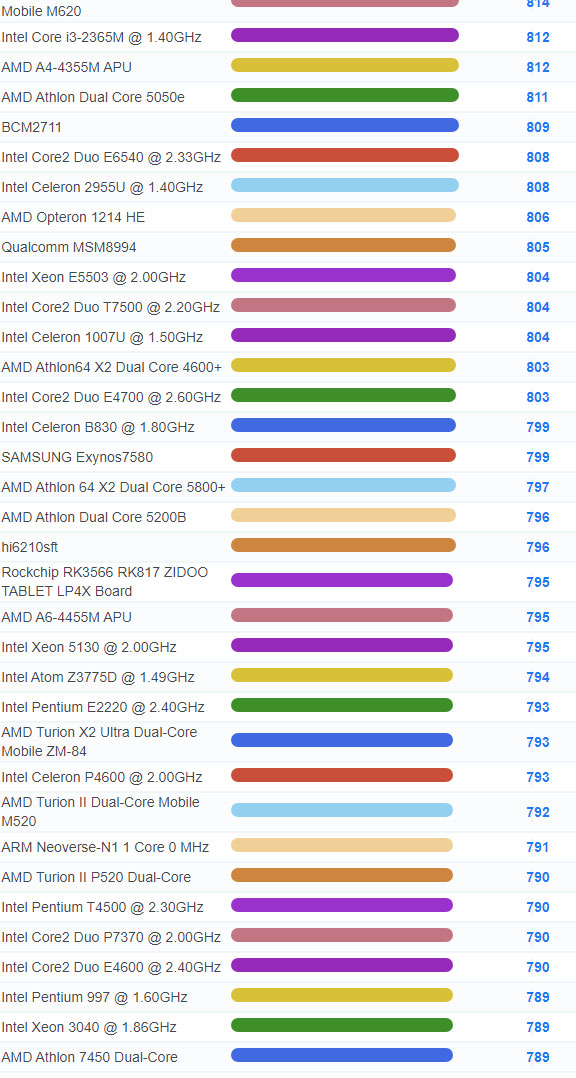Open the AMD A4-4355M APU entry
Image resolution: width=576 pixels, height=1078 pixels.
coord(67,67)
